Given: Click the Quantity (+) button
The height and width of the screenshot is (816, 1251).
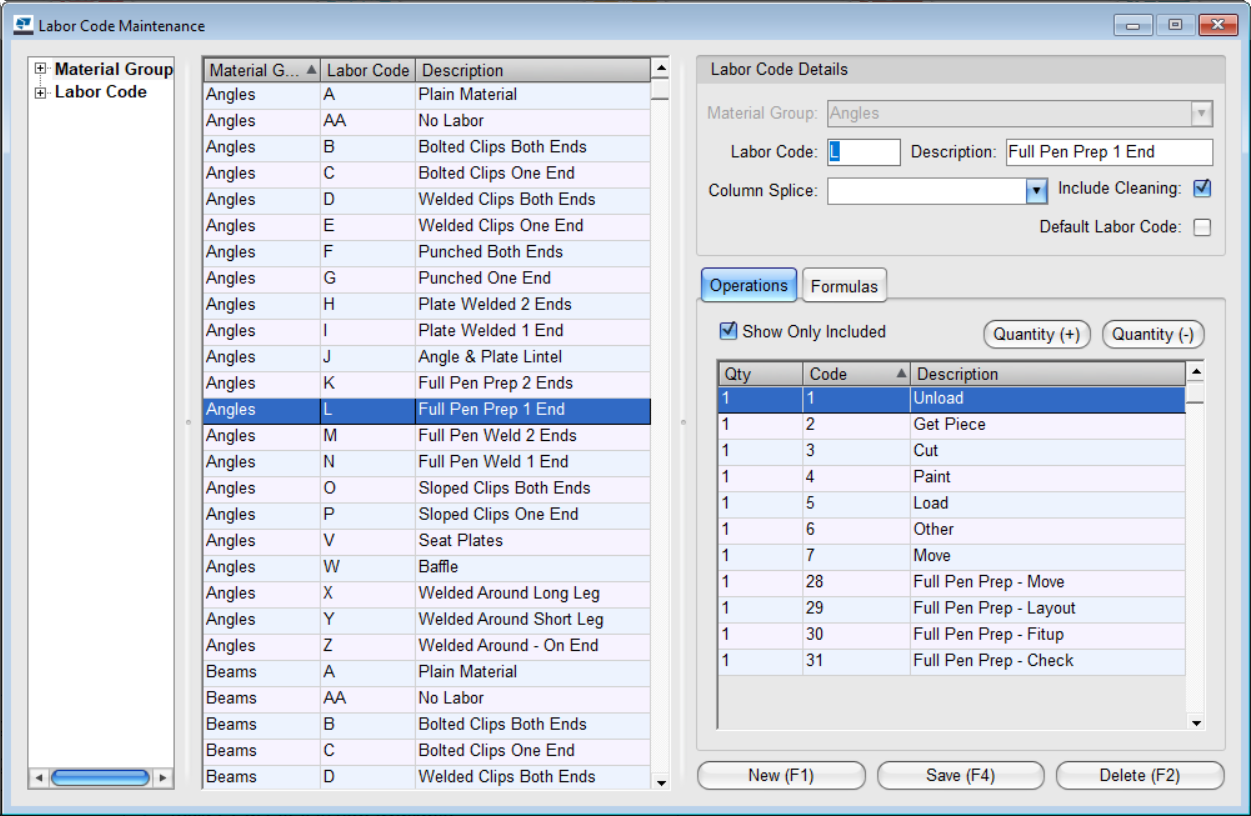Looking at the screenshot, I should click(x=1036, y=334).
